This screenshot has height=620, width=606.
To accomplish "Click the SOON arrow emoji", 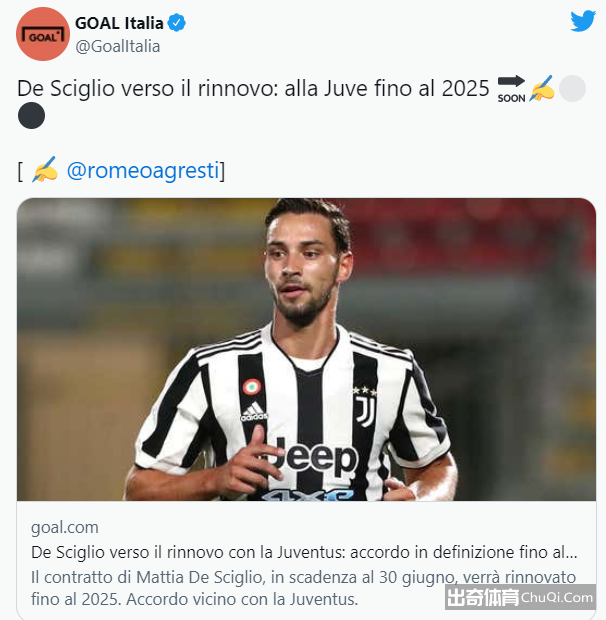I will pos(511,89).
